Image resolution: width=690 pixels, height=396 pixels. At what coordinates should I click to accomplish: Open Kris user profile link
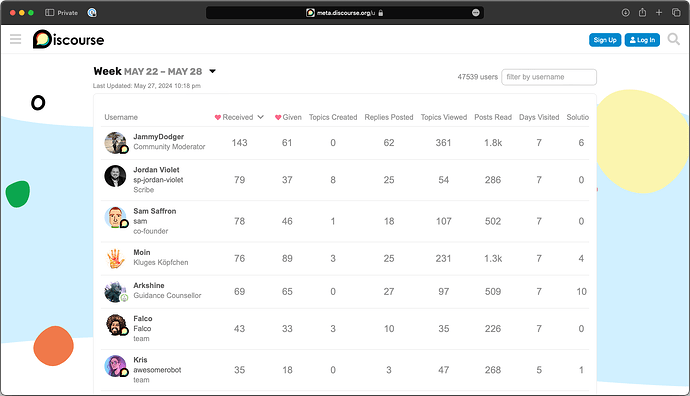(x=140, y=359)
